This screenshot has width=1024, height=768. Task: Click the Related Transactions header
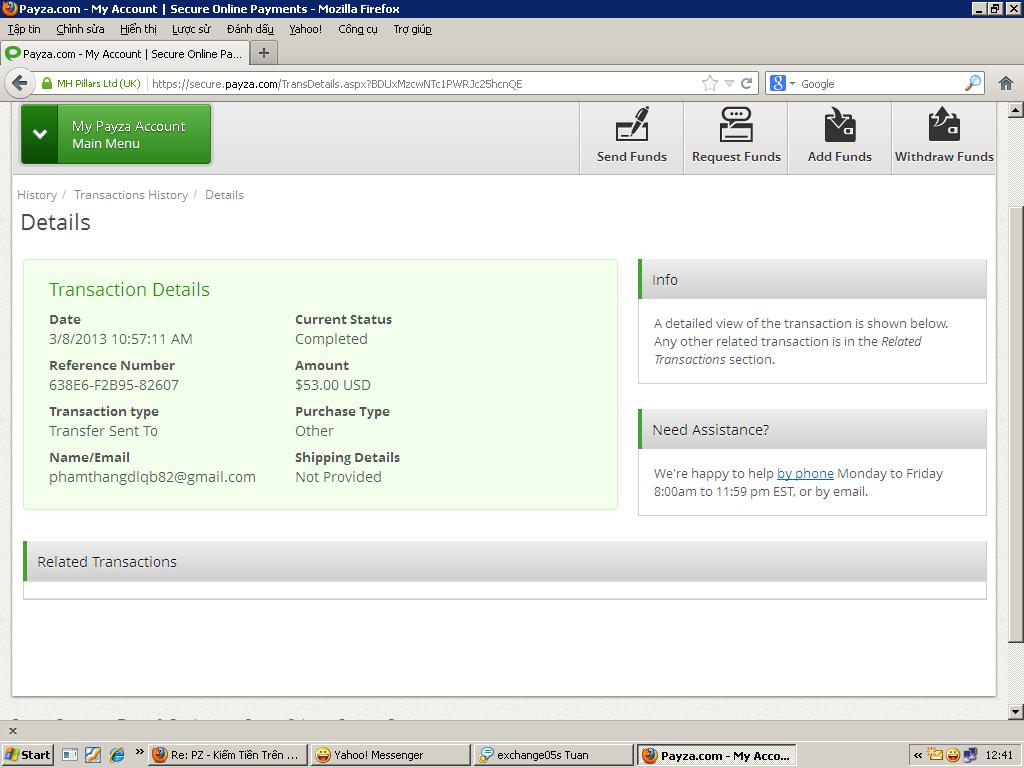(x=505, y=562)
